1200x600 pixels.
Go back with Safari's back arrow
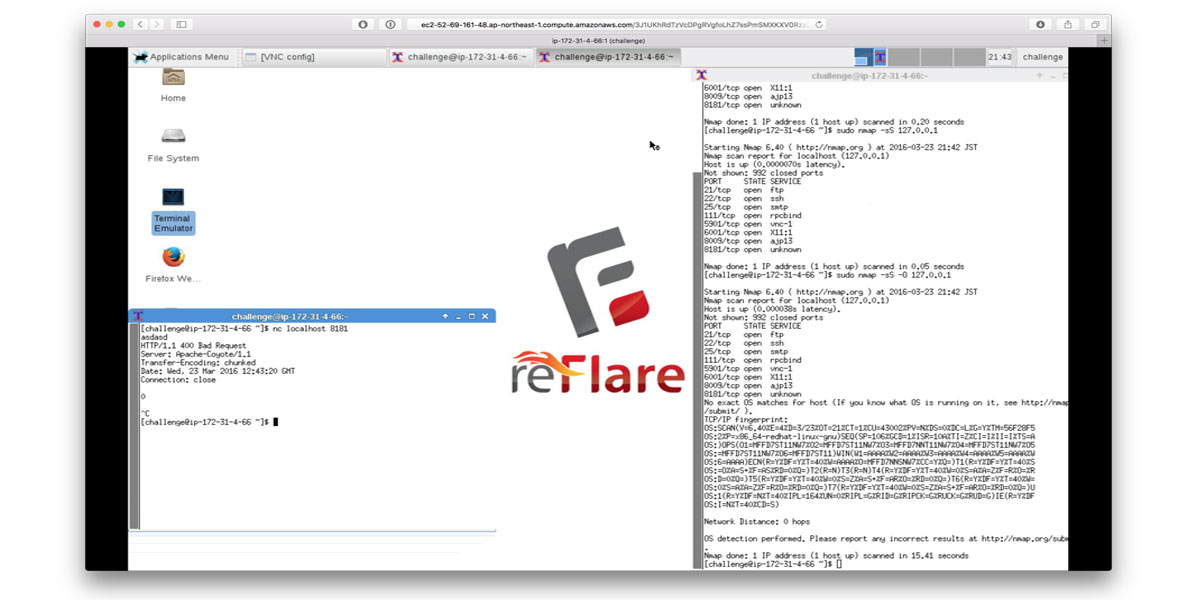pyautogui.click(x=140, y=24)
